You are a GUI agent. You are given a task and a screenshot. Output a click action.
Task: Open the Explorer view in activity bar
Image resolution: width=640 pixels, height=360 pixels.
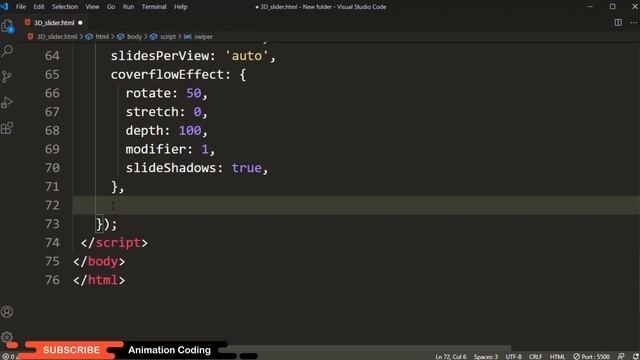7,26
